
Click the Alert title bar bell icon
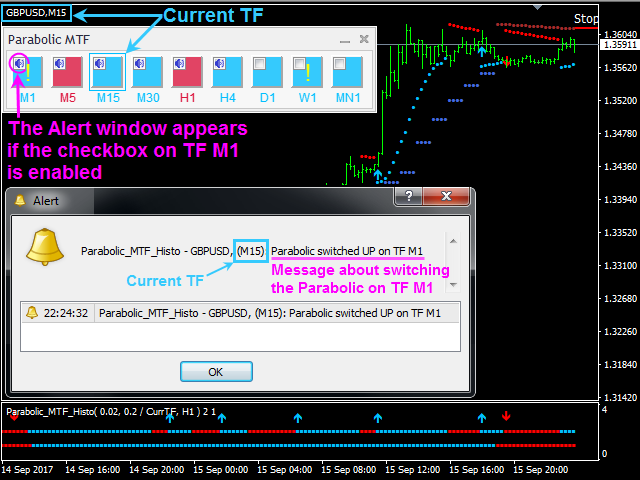pyautogui.click(x=20, y=200)
